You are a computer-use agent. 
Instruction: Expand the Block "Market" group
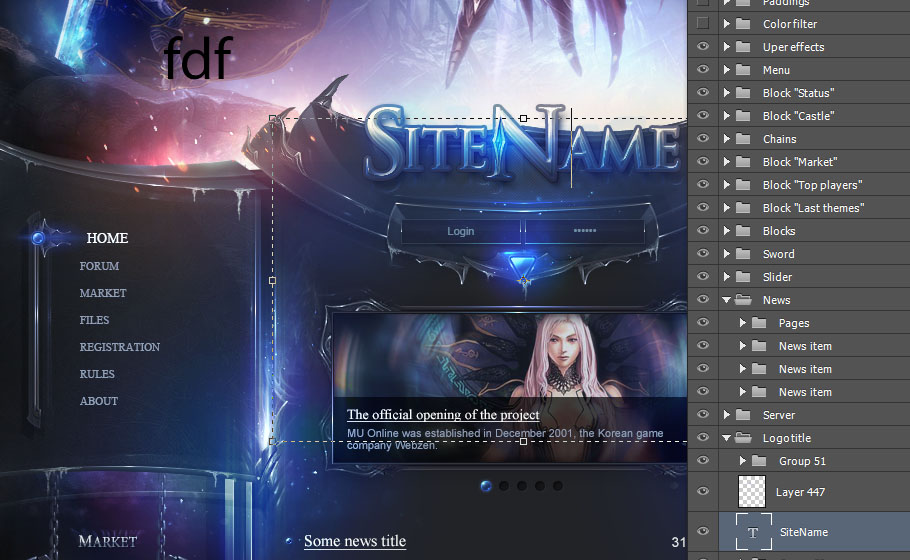(727, 162)
